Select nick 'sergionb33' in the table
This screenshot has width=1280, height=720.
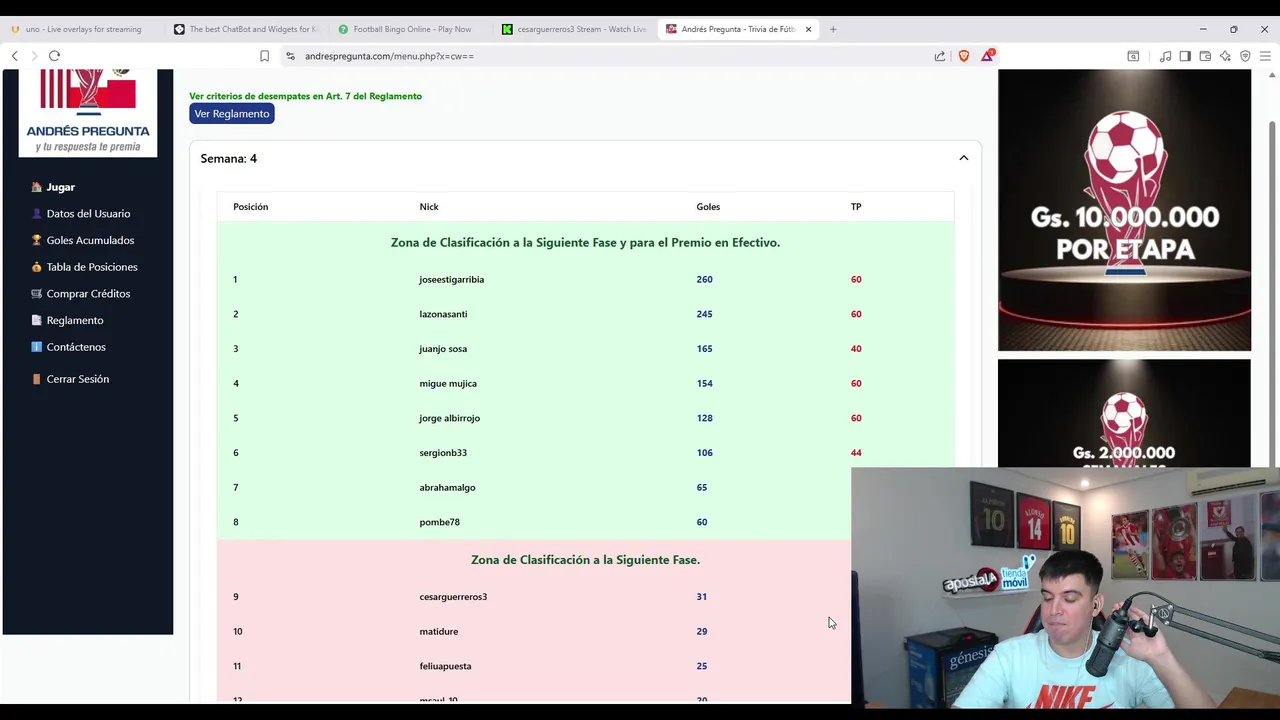coord(443,453)
